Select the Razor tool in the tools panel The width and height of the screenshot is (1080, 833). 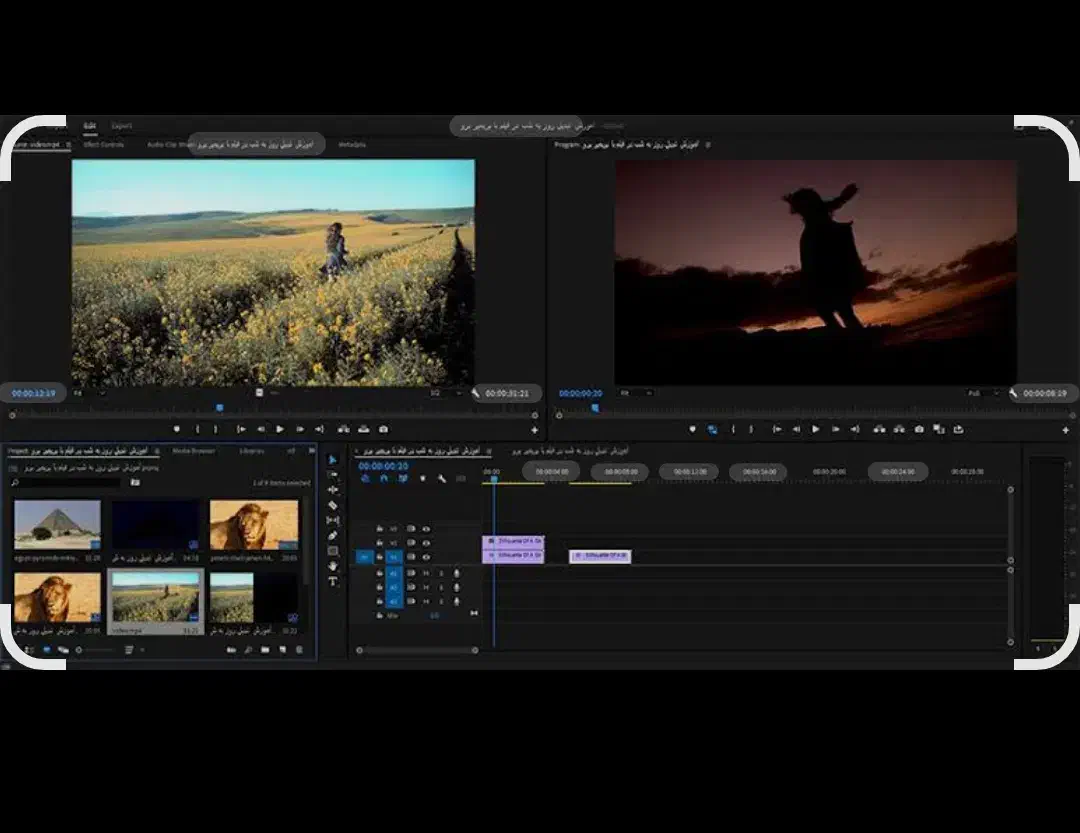pyautogui.click(x=333, y=505)
